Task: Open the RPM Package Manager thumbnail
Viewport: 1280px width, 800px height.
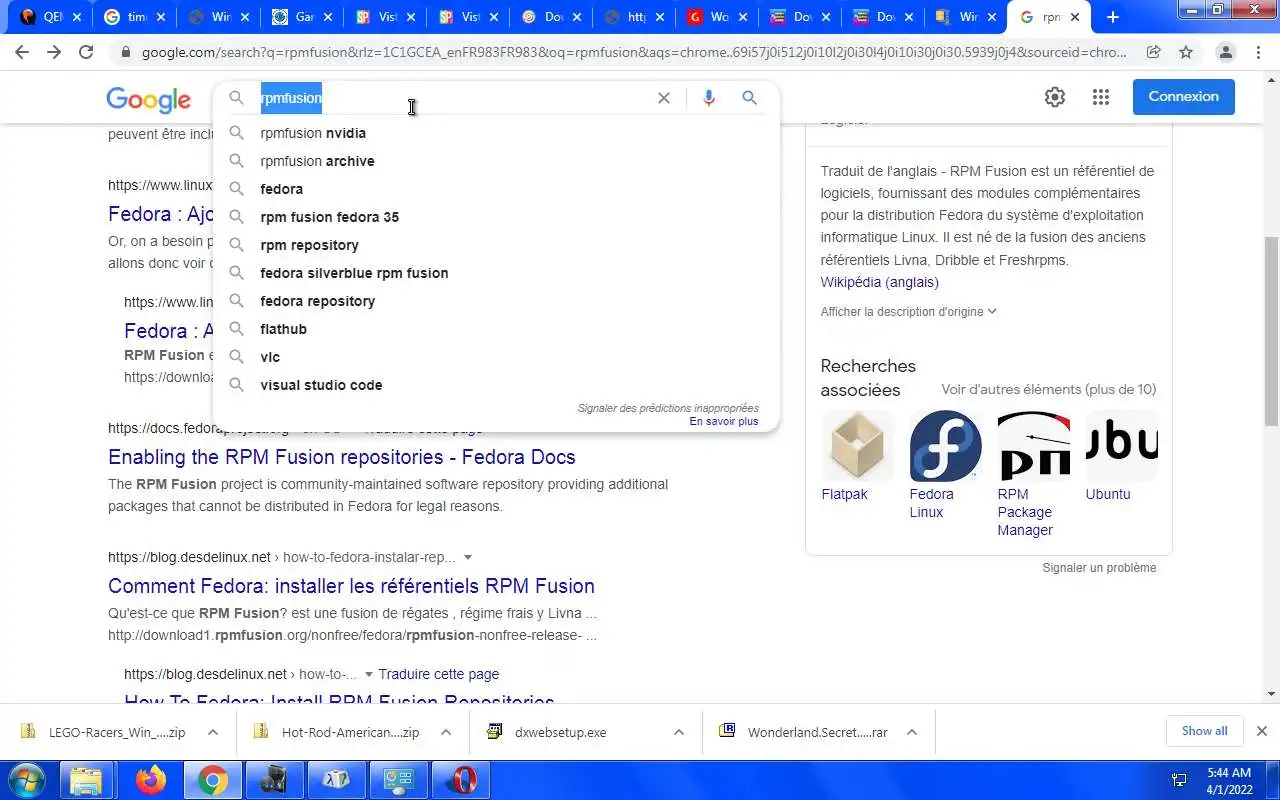Action: [x=1033, y=446]
